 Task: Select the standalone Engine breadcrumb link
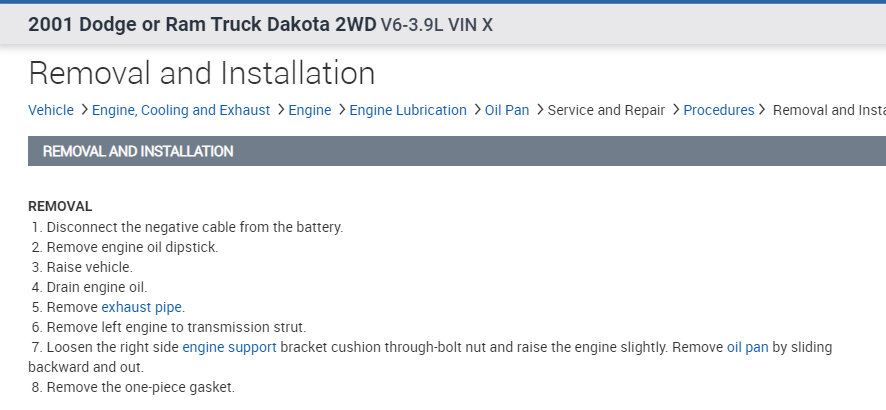(x=310, y=110)
